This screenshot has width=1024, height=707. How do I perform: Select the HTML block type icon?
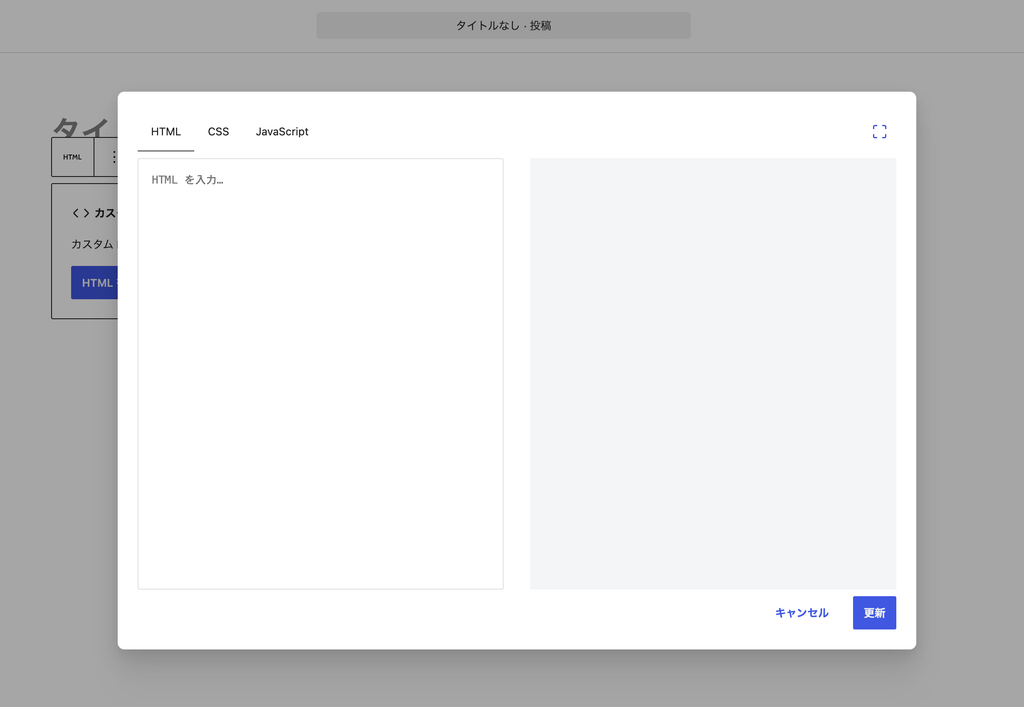coord(72,157)
